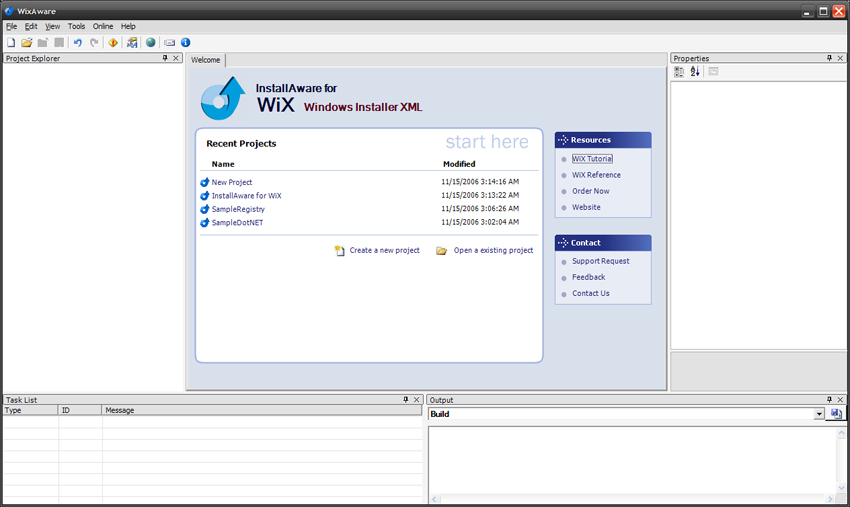Screen dimensions: 850x507
Task: Close the Task List panel
Action: [416, 400]
